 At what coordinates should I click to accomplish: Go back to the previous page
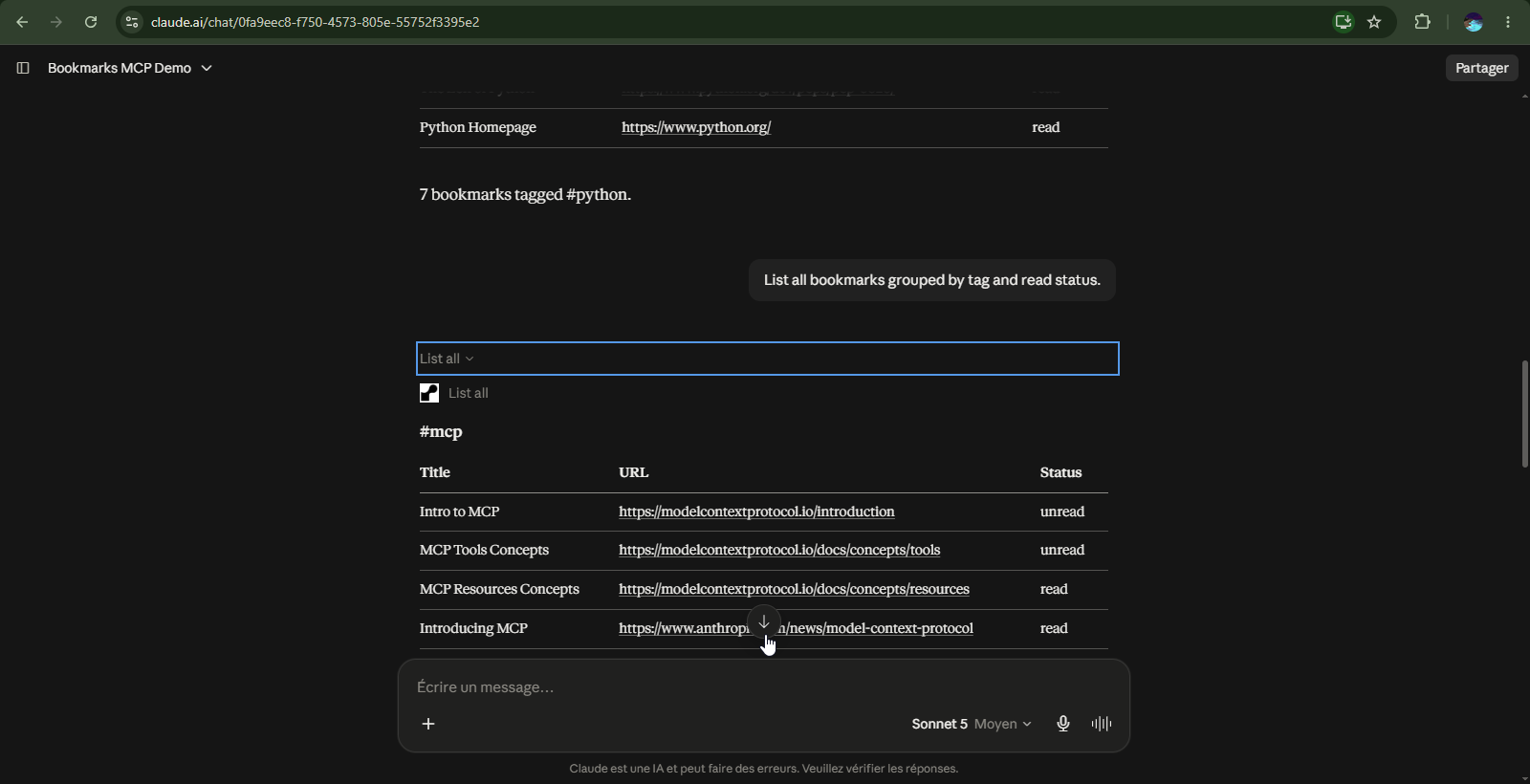[x=22, y=22]
